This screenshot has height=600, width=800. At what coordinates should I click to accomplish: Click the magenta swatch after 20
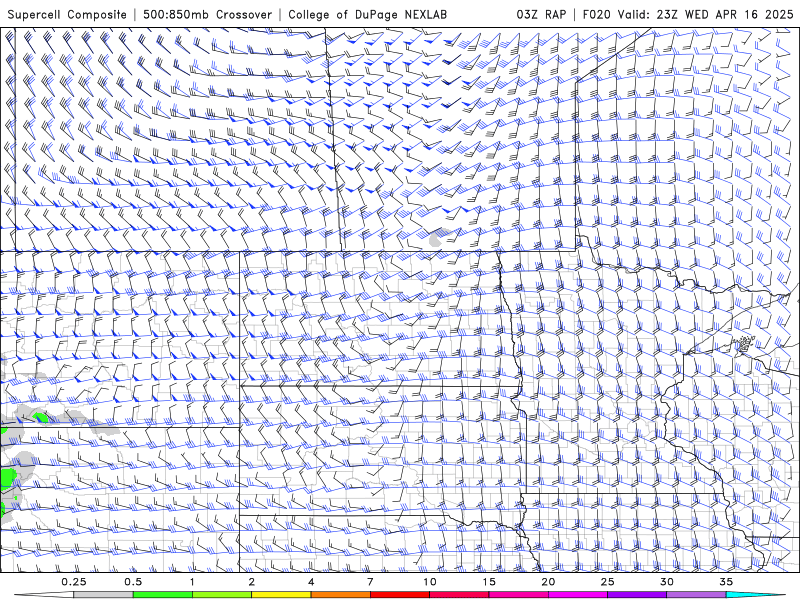click(x=578, y=595)
